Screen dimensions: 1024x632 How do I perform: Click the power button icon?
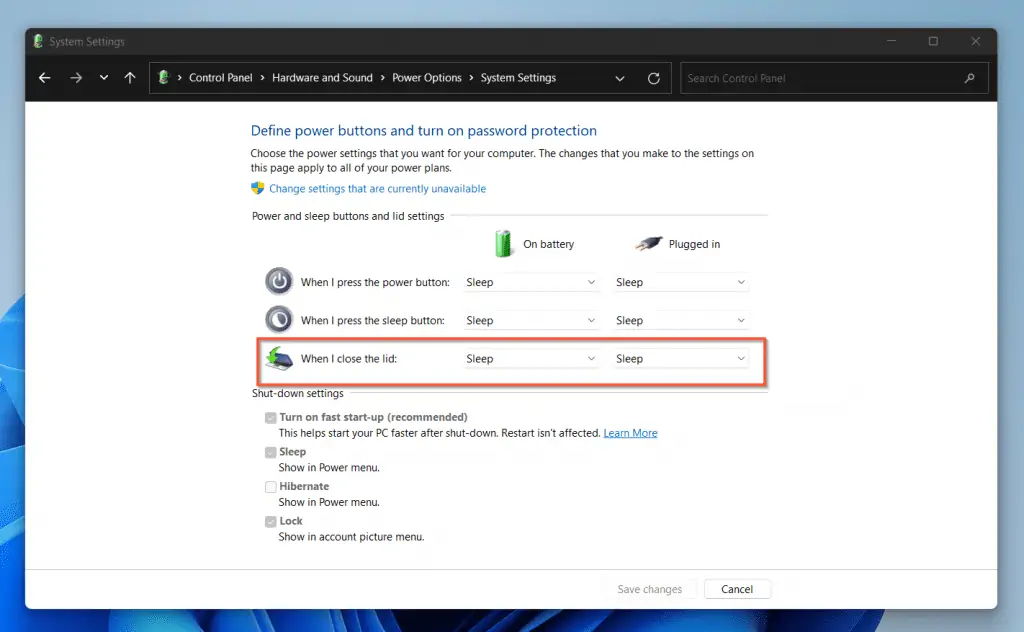point(279,281)
